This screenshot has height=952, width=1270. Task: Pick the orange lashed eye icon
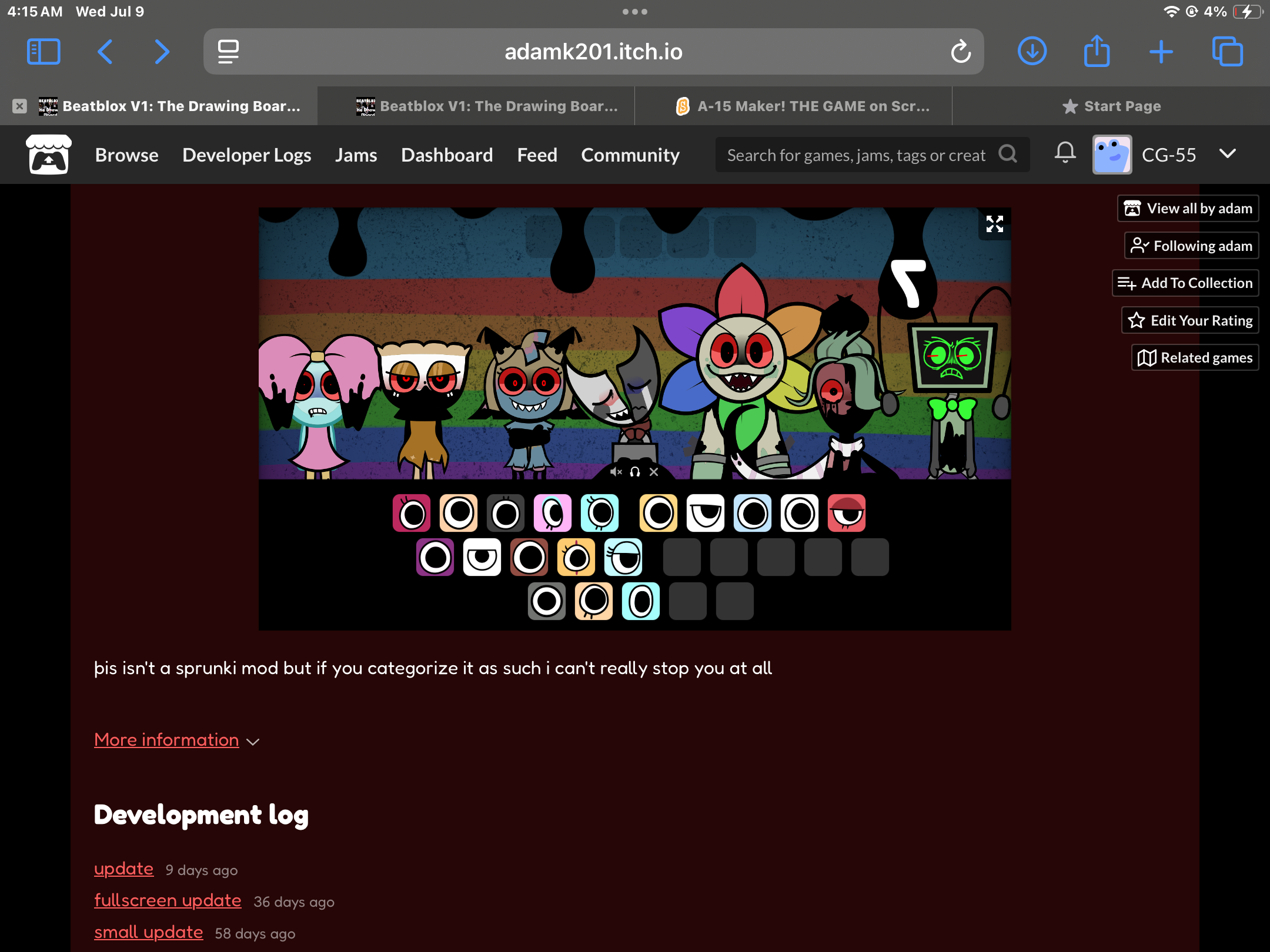coord(576,557)
